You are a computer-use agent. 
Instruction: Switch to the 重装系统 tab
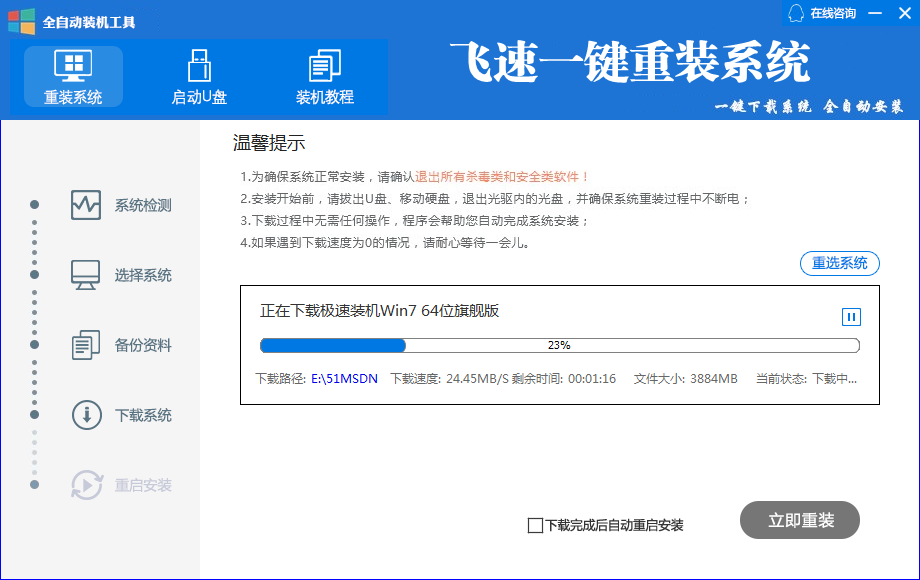[x=70, y=75]
